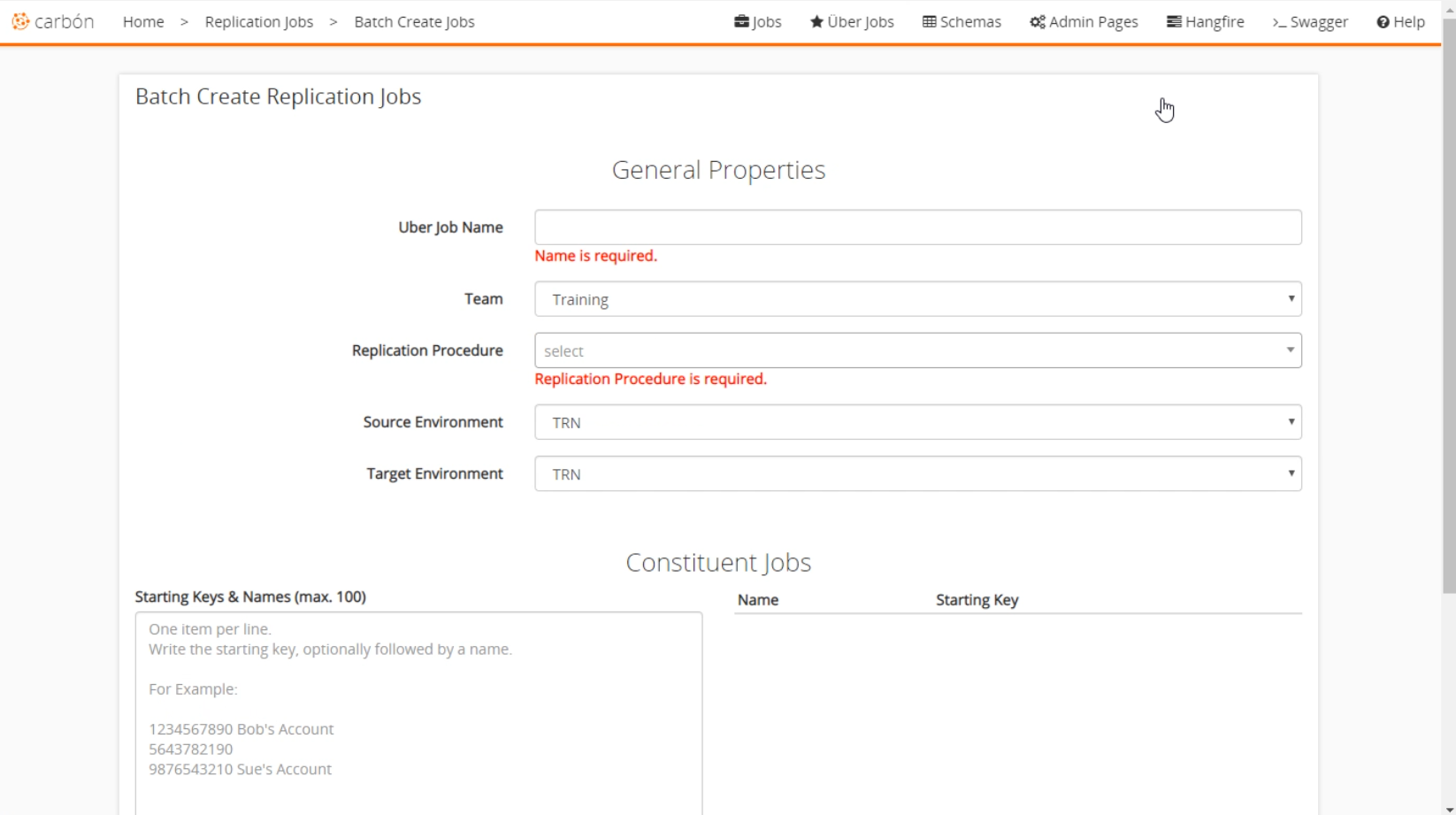Screen dimensions: 1456x815
Task: Open the Replication Procedure select dropdown
Action: click(918, 350)
